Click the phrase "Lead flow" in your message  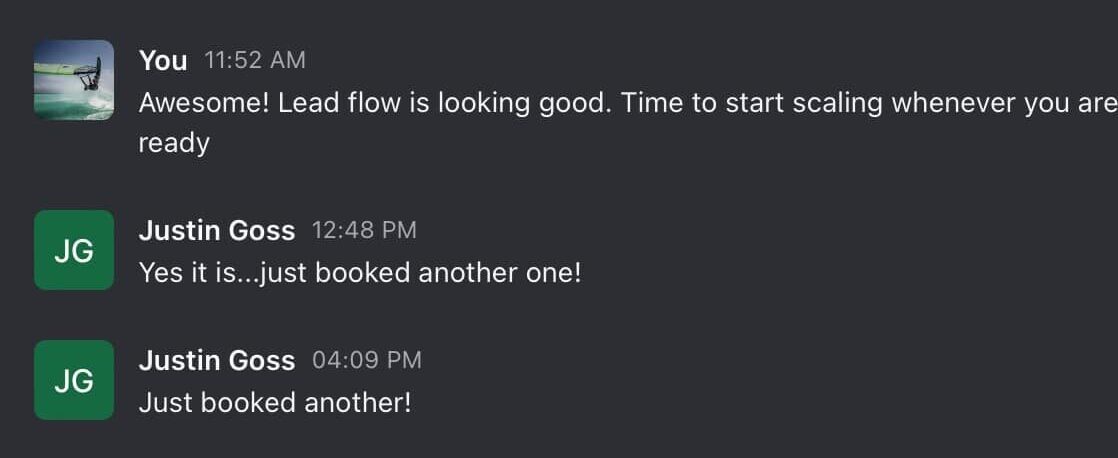pyautogui.click(x=339, y=103)
